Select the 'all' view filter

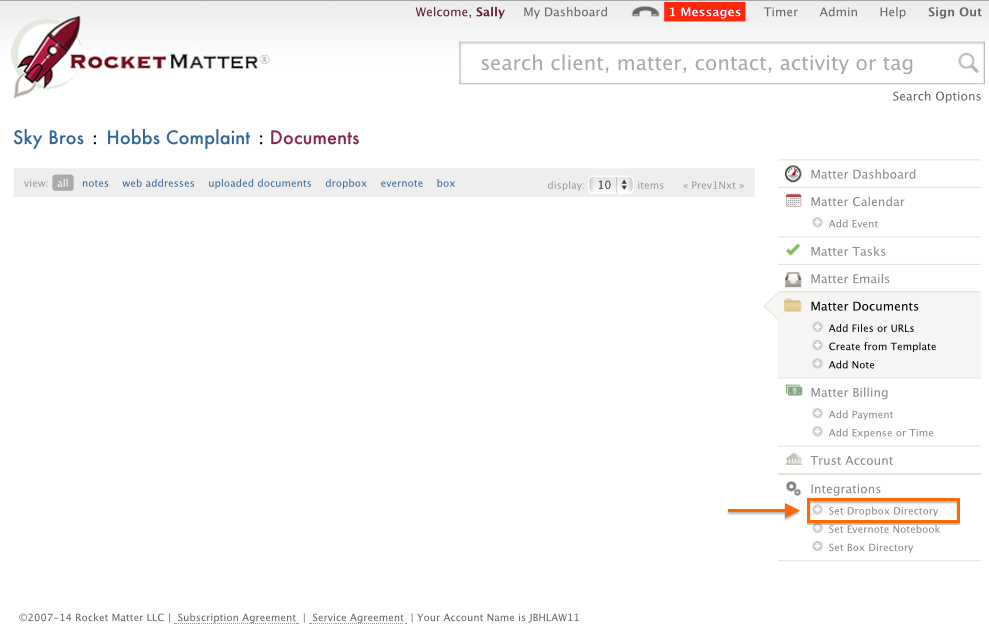(63, 184)
